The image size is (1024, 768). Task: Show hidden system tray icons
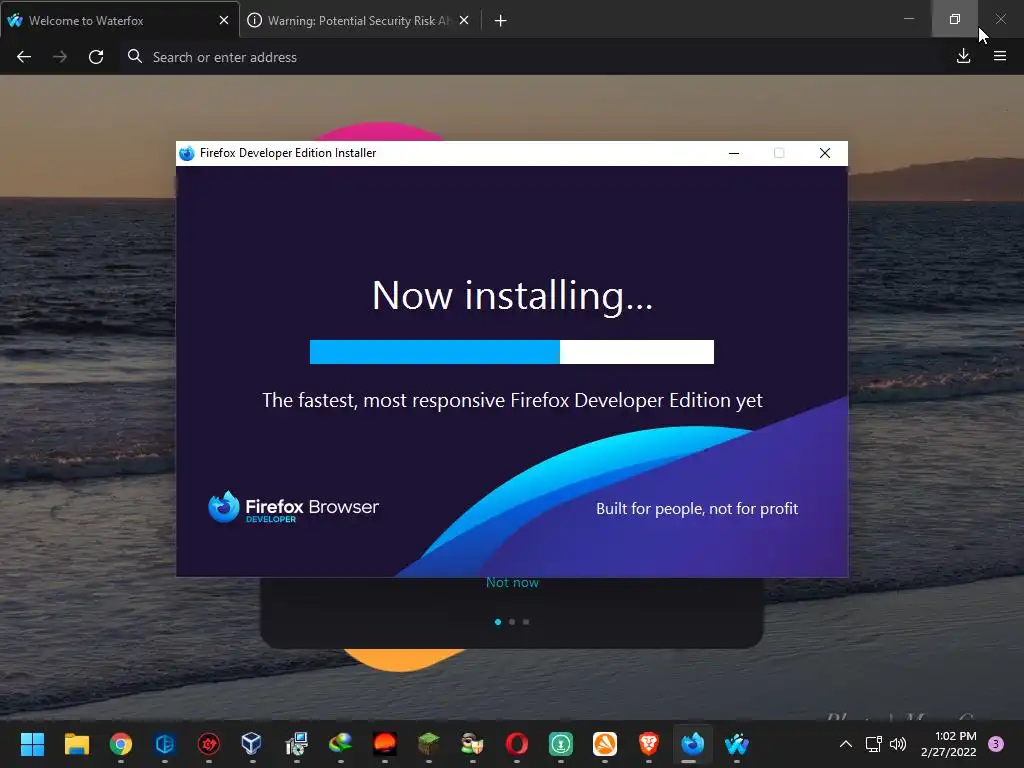click(x=846, y=744)
